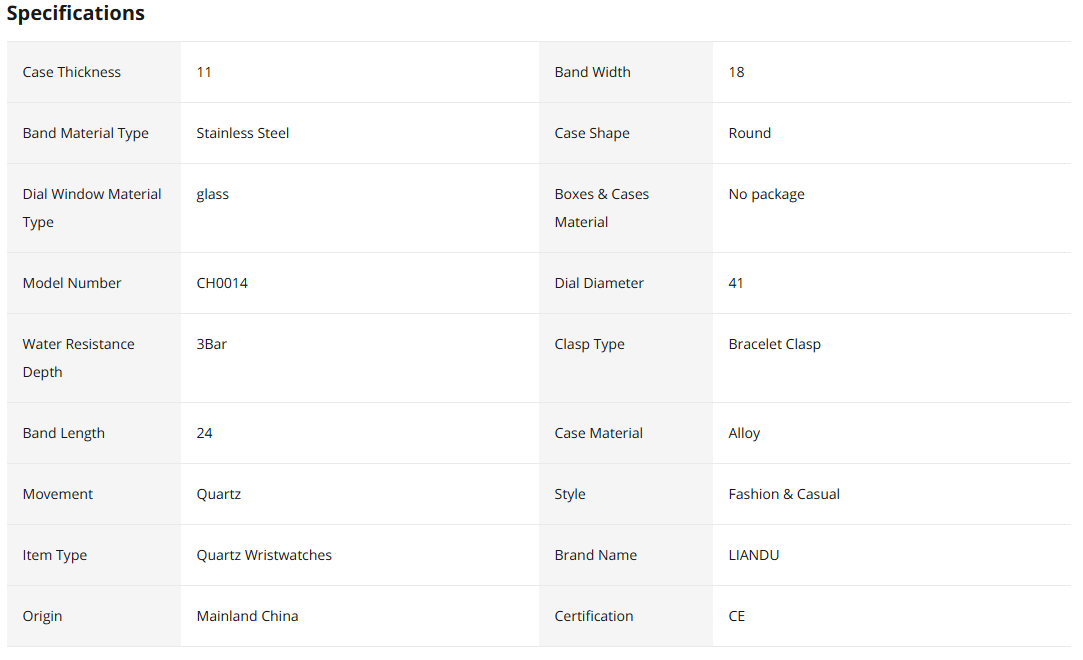The image size is (1083, 660).
Task: Click the Quartz movement value
Action: [218, 494]
